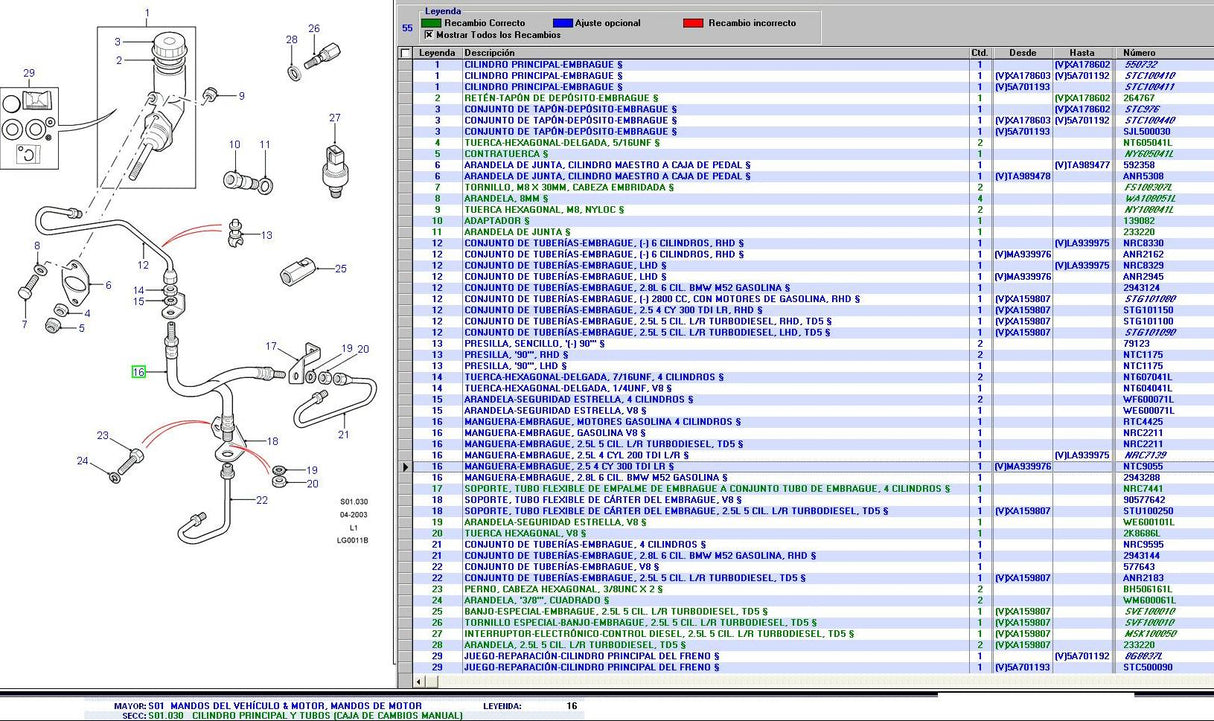Tick the select-all checkbox in table header
The image size is (1214, 721).
[x=405, y=53]
